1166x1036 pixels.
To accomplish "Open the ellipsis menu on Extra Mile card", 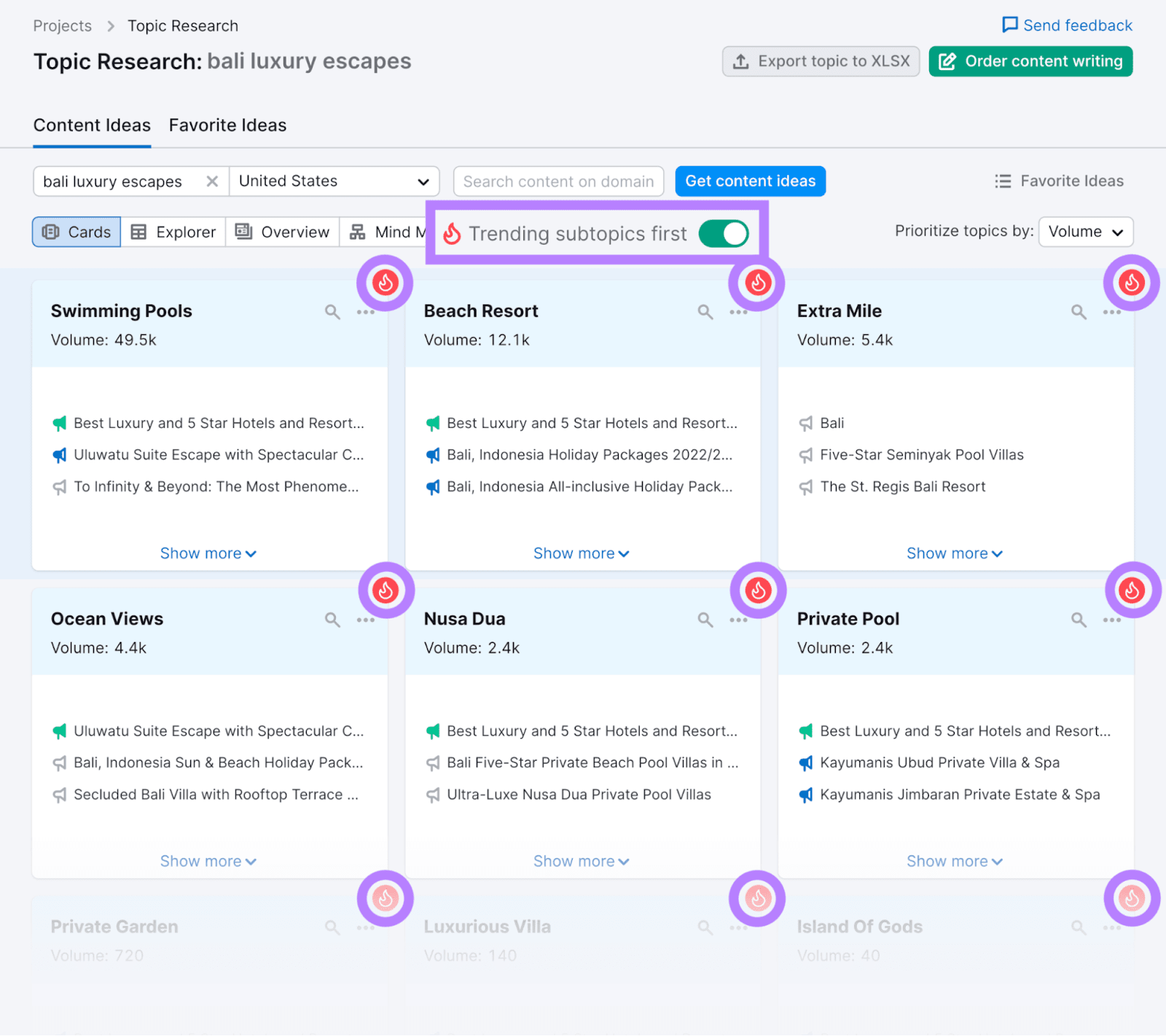I will pos(1111,311).
